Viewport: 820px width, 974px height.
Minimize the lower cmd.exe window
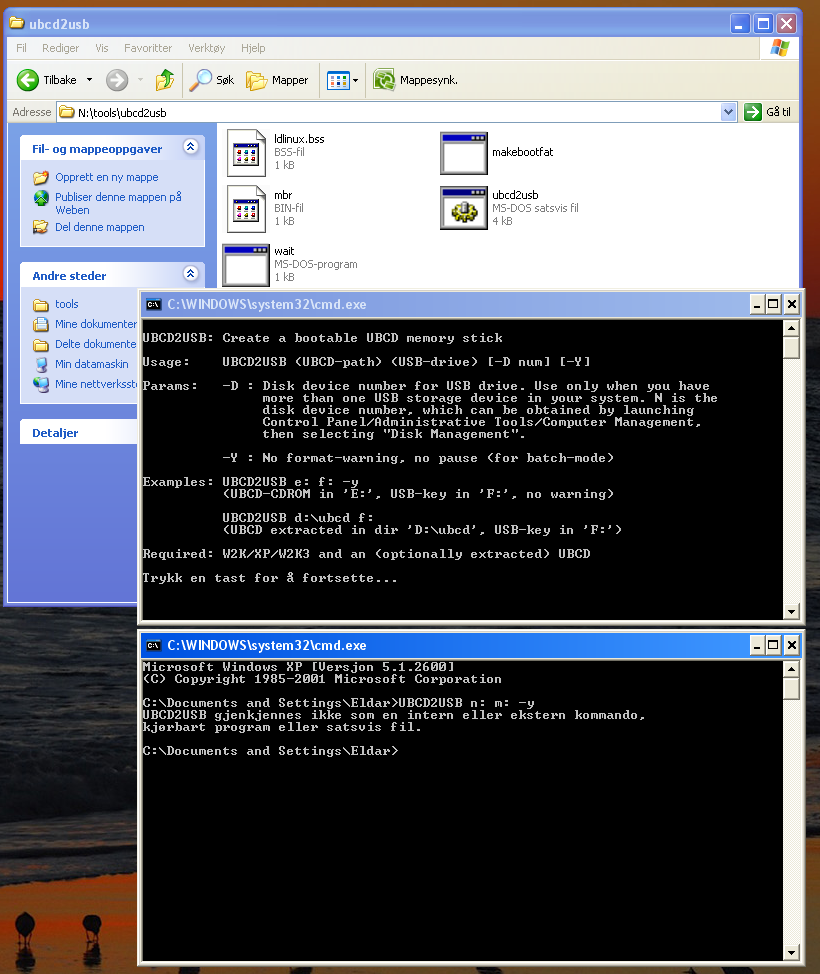pos(757,645)
